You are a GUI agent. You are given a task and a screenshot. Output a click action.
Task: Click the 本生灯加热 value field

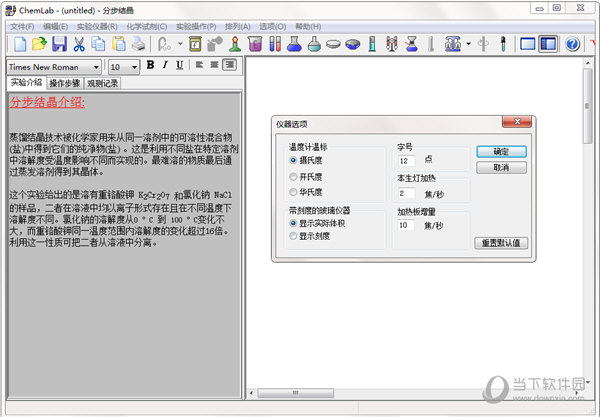pyautogui.click(x=406, y=194)
